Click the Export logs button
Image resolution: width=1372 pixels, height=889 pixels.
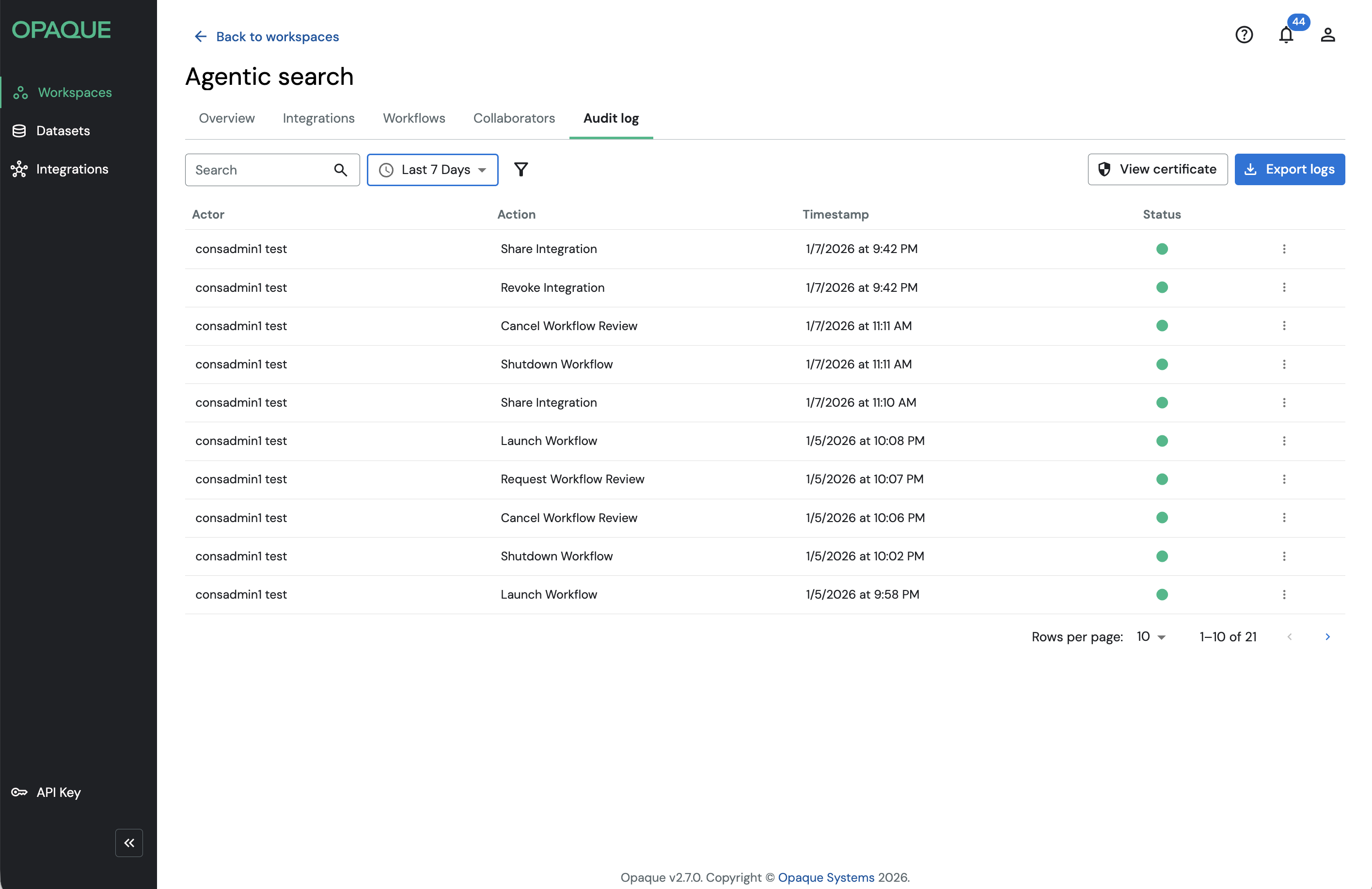[1290, 170]
